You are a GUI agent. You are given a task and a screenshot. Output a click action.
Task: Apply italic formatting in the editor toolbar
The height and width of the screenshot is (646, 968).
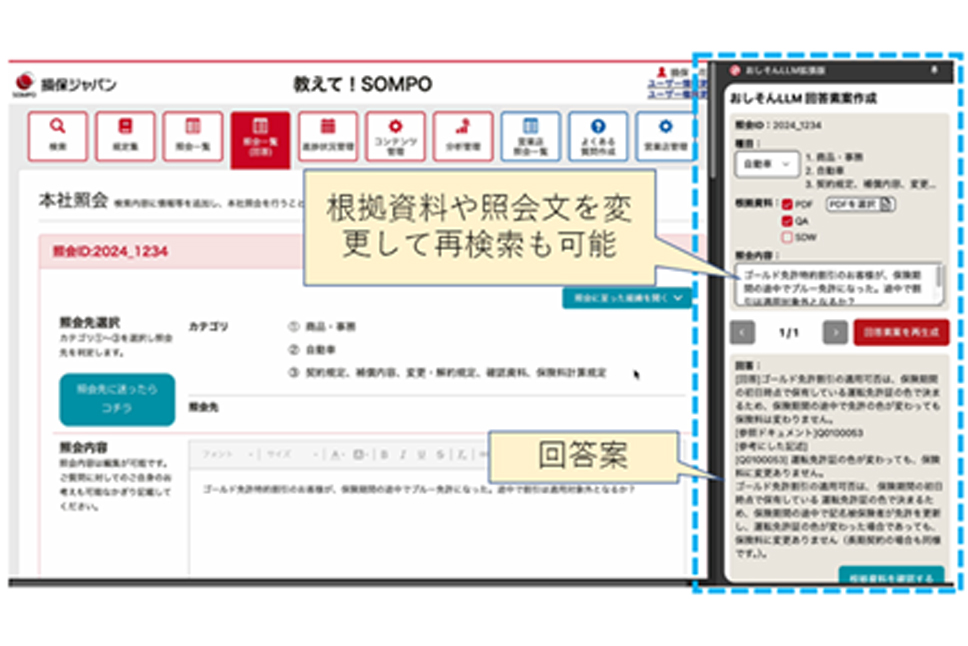tap(403, 455)
